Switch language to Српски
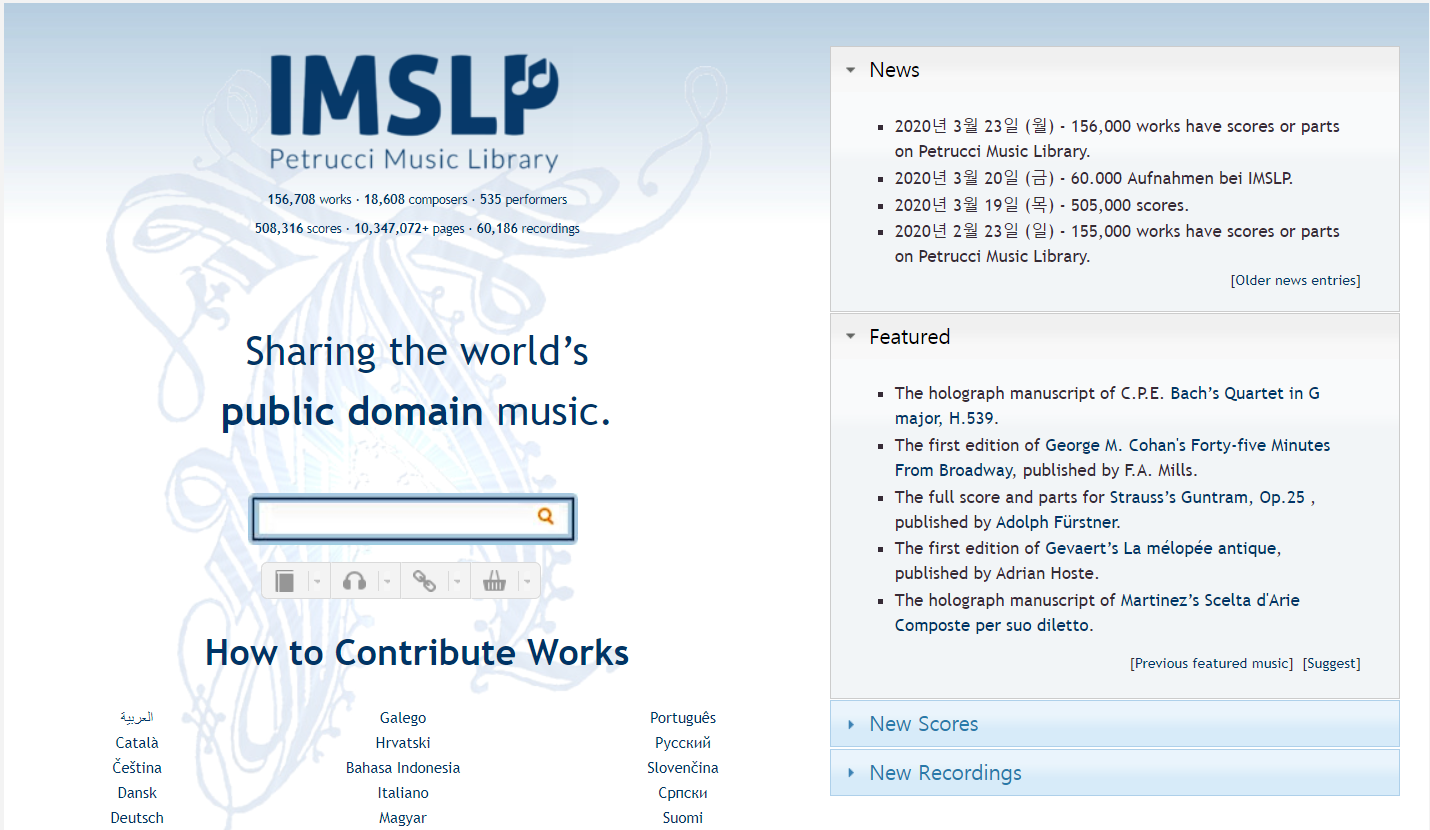This screenshot has height=830, width=1430. pos(683,793)
